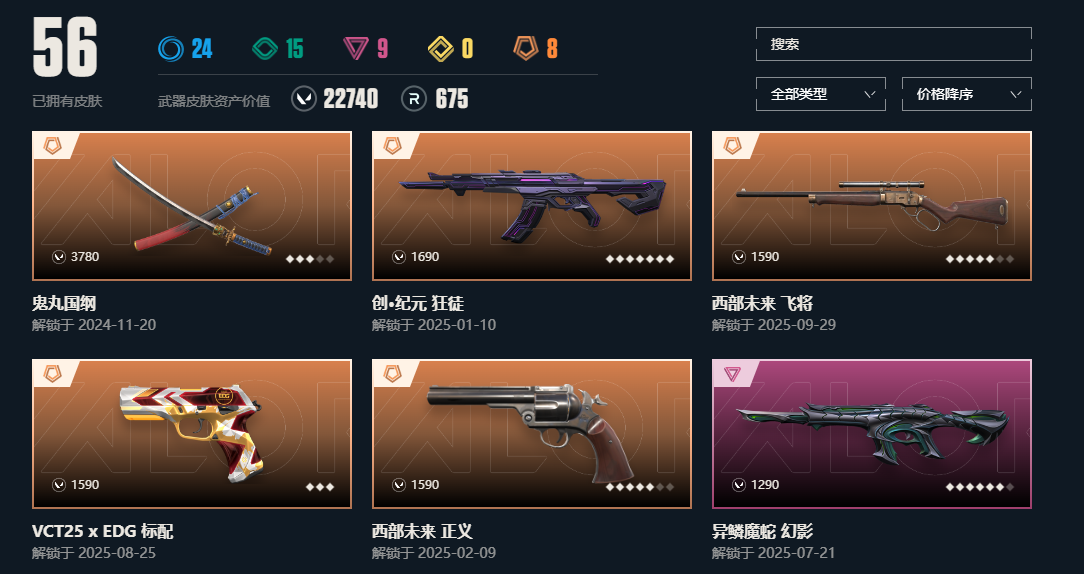Open the 全部类型 type filter dropdown
Viewport: 1084px width, 574px height.
coord(821,94)
